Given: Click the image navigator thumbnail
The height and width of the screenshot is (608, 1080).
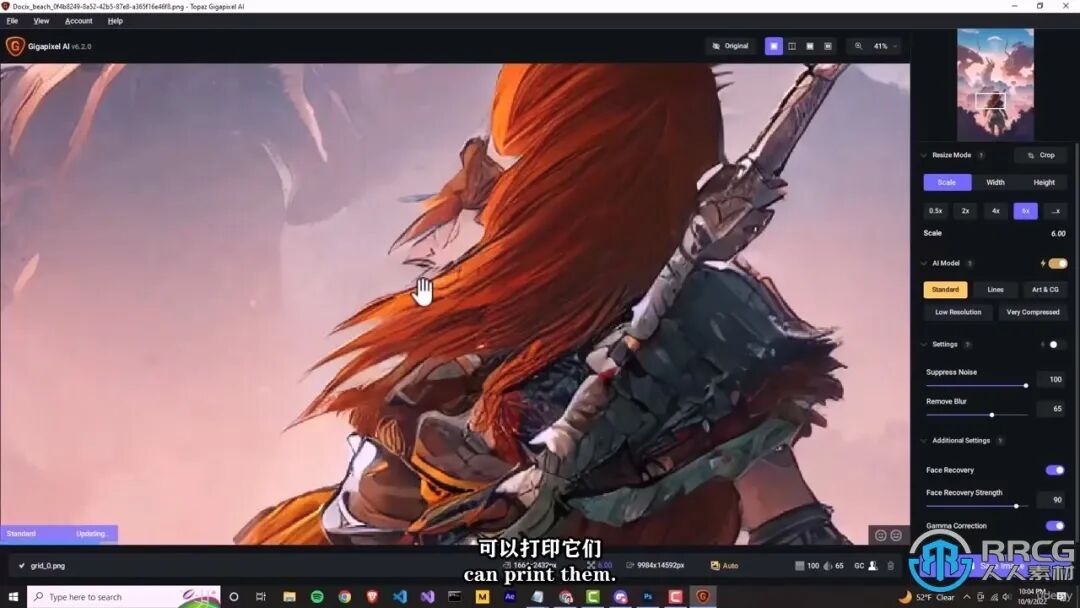Looking at the screenshot, I should tap(995, 84).
